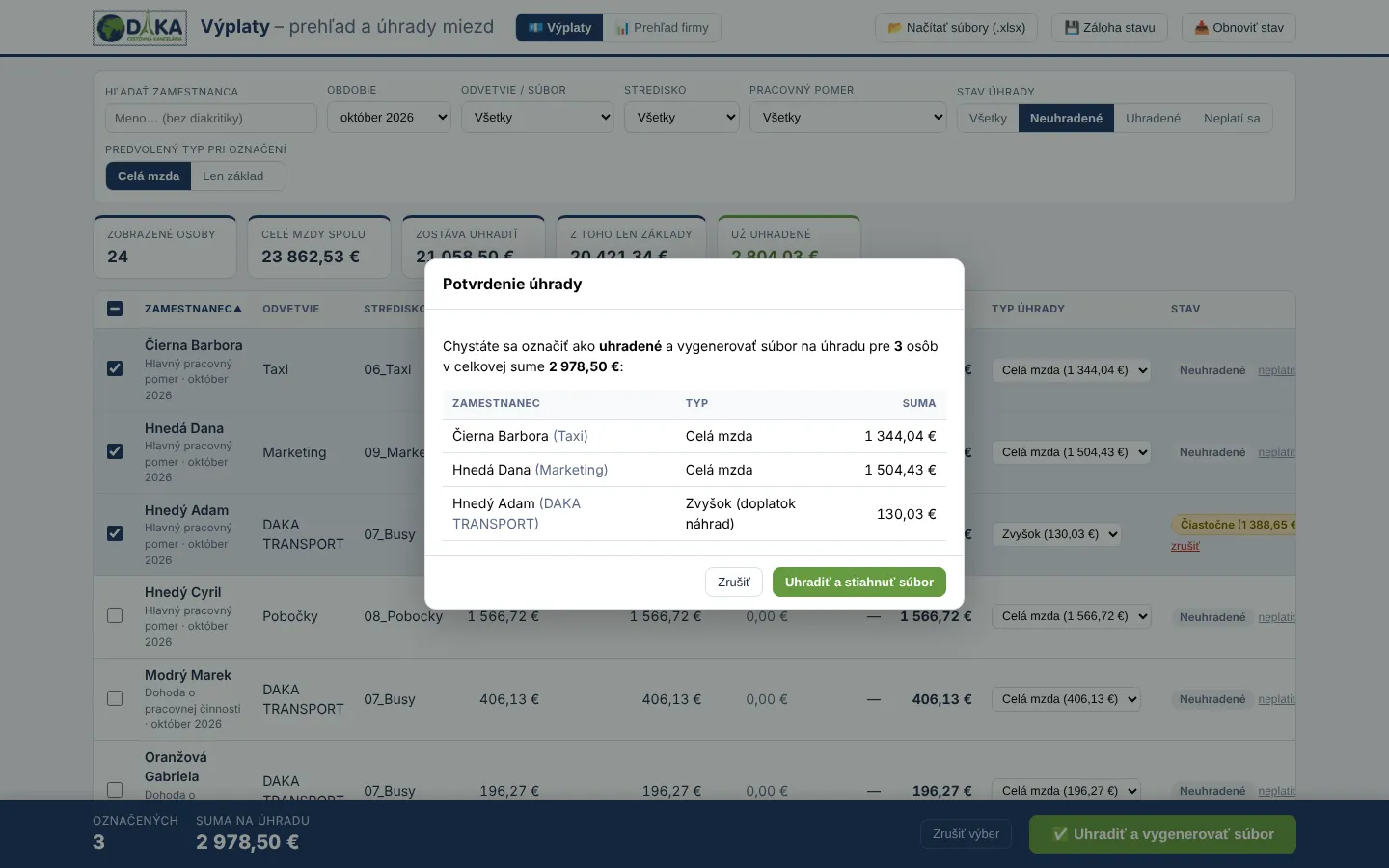Select the Uhradené status filter

[1153, 119]
